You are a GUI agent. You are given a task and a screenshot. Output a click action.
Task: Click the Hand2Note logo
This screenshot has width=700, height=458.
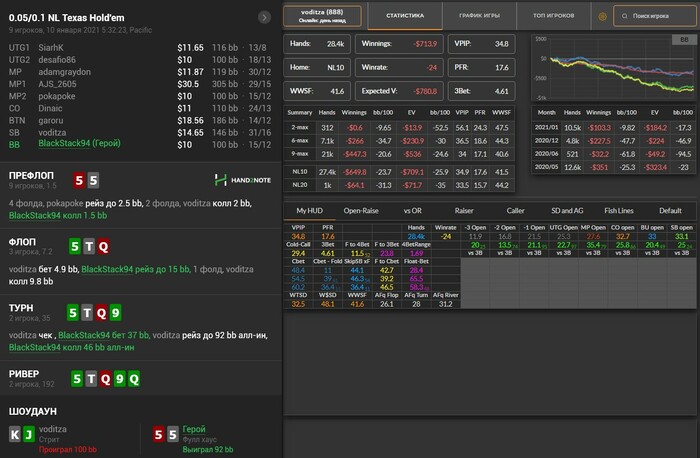pyautogui.click(x=243, y=180)
